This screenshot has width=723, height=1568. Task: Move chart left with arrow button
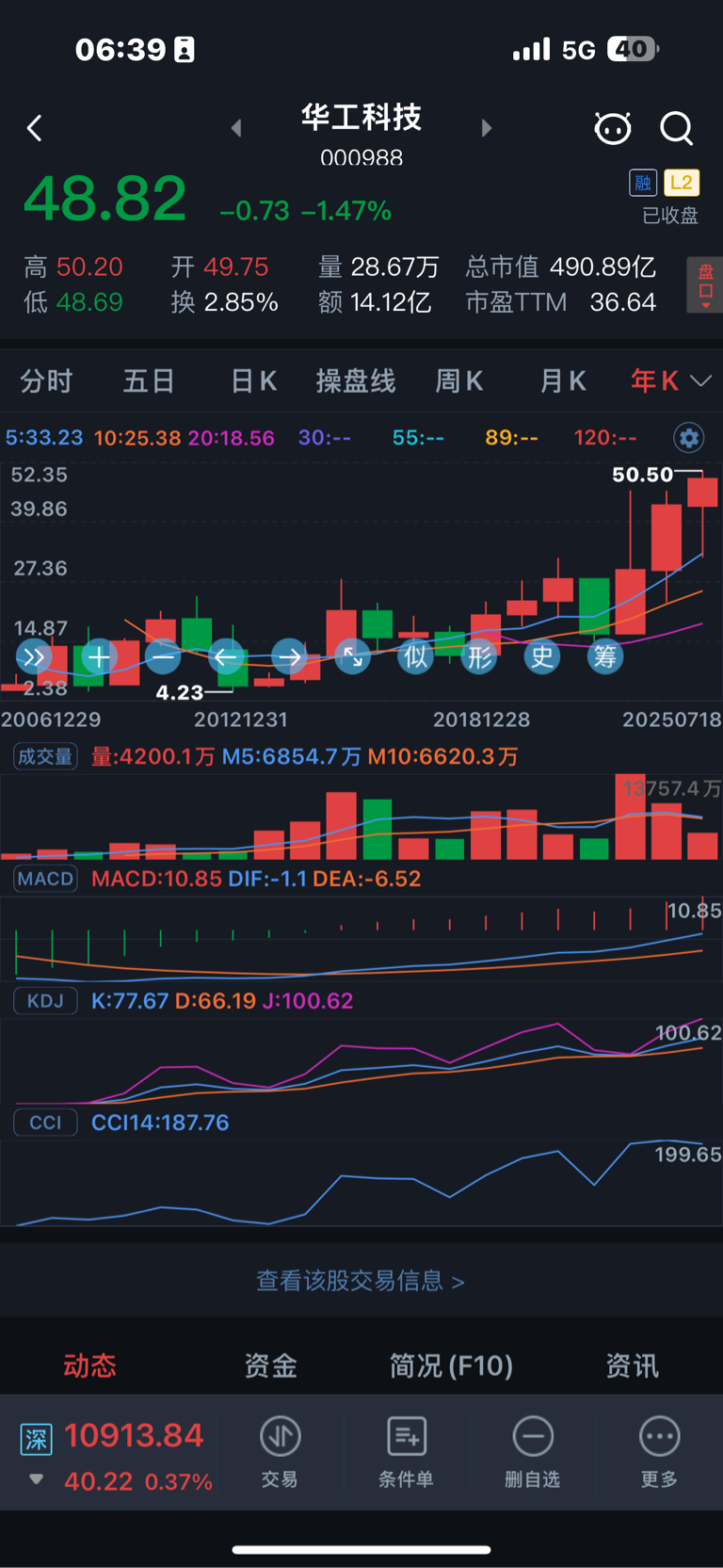pos(226,656)
